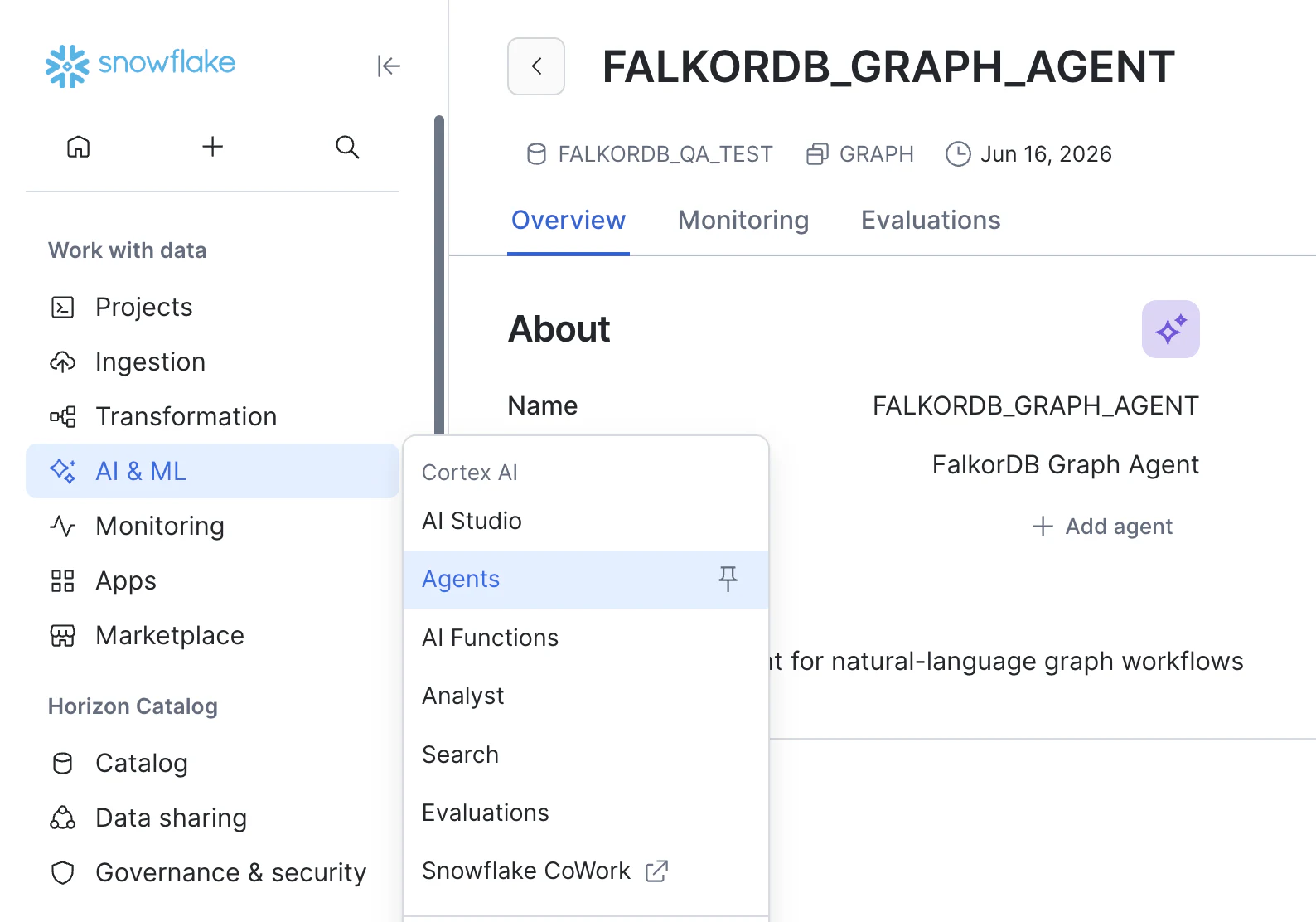Collapse the sidebar navigation panel

click(388, 66)
